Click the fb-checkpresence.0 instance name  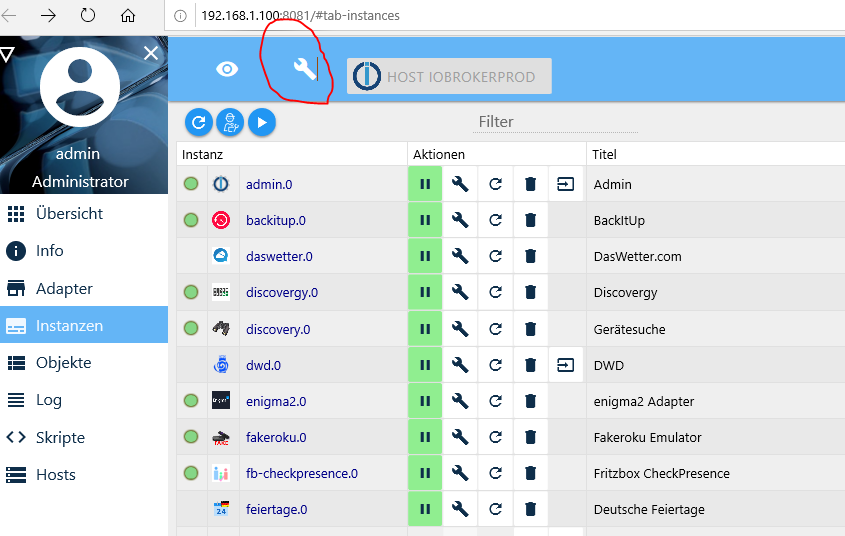pos(302,474)
